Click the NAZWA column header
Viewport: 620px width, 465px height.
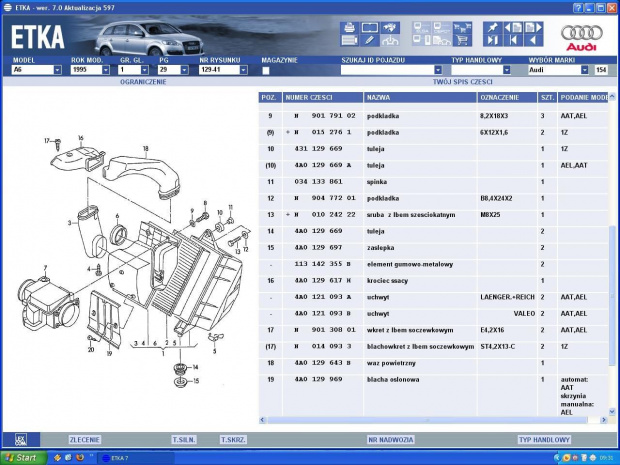tap(420, 98)
